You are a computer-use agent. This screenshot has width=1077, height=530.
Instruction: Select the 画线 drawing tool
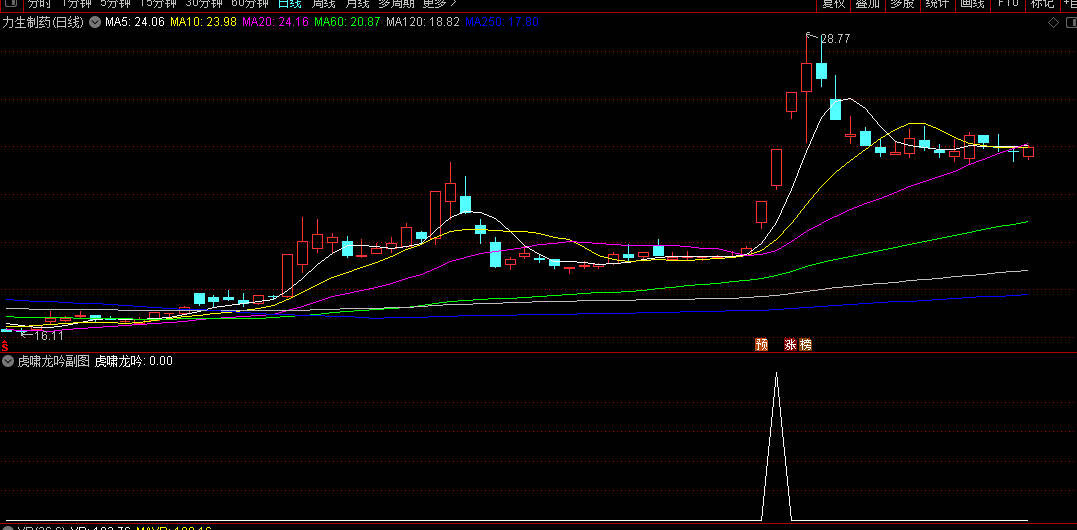[972, 4]
